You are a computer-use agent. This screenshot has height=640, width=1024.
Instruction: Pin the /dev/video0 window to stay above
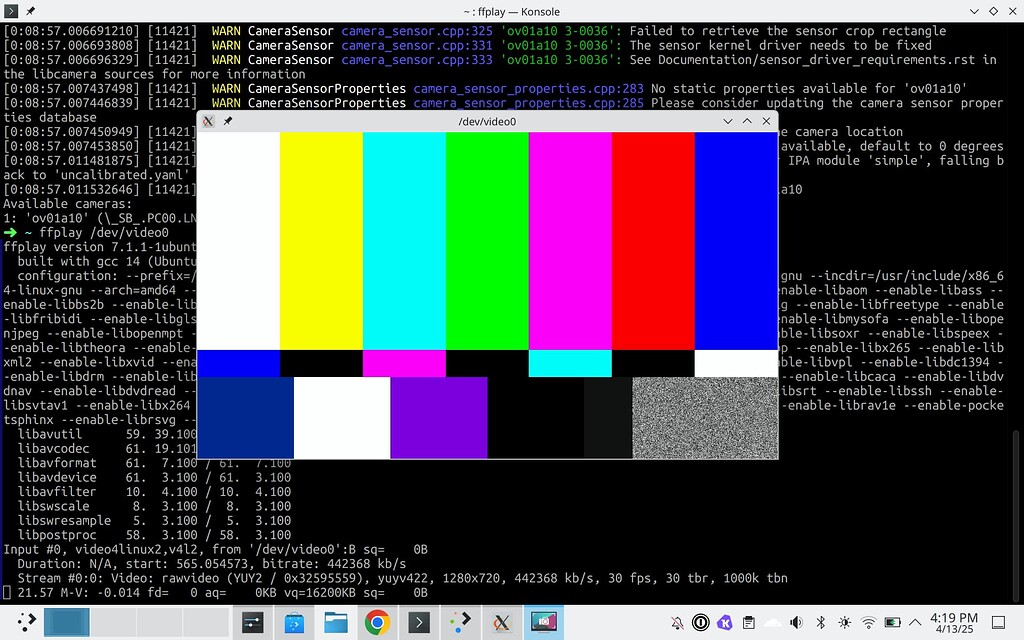point(228,120)
